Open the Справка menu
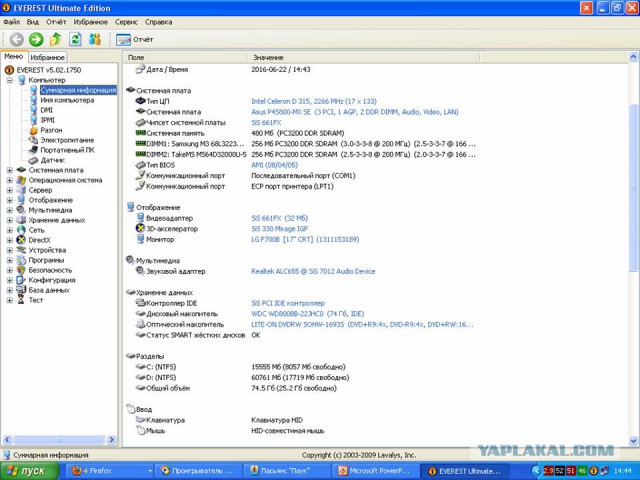 (x=158, y=22)
